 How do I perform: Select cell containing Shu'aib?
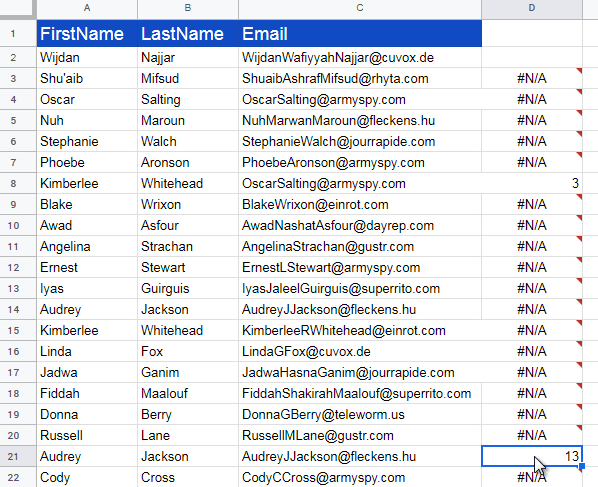coord(87,79)
